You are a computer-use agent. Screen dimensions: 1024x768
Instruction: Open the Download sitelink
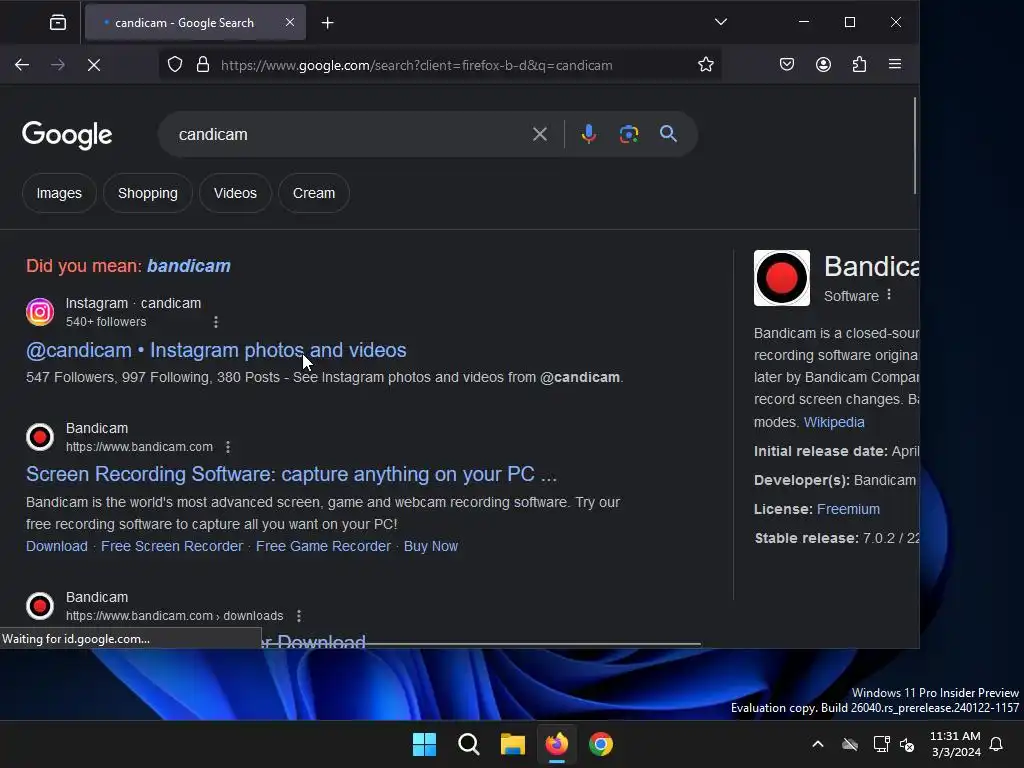(57, 546)
